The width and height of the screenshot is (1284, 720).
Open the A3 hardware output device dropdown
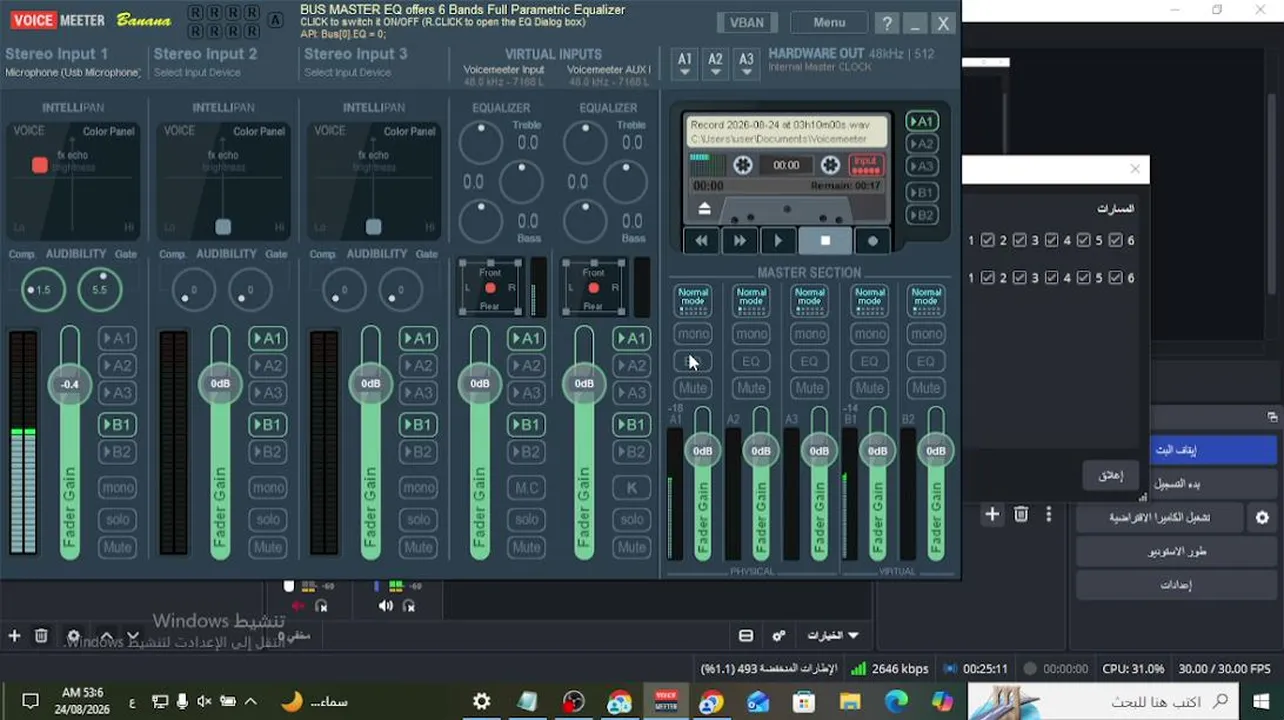[746, 64]
